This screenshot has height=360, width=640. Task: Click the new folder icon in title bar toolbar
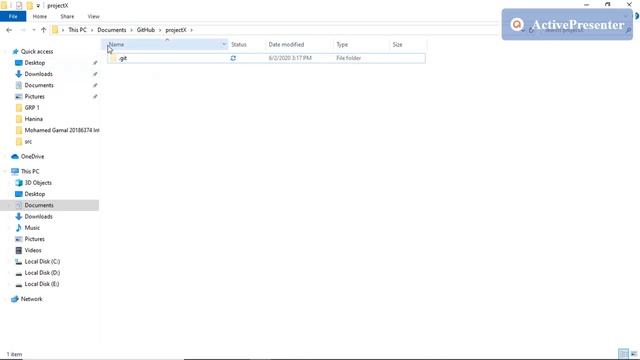pyautogui.click(x=29, y=5)
